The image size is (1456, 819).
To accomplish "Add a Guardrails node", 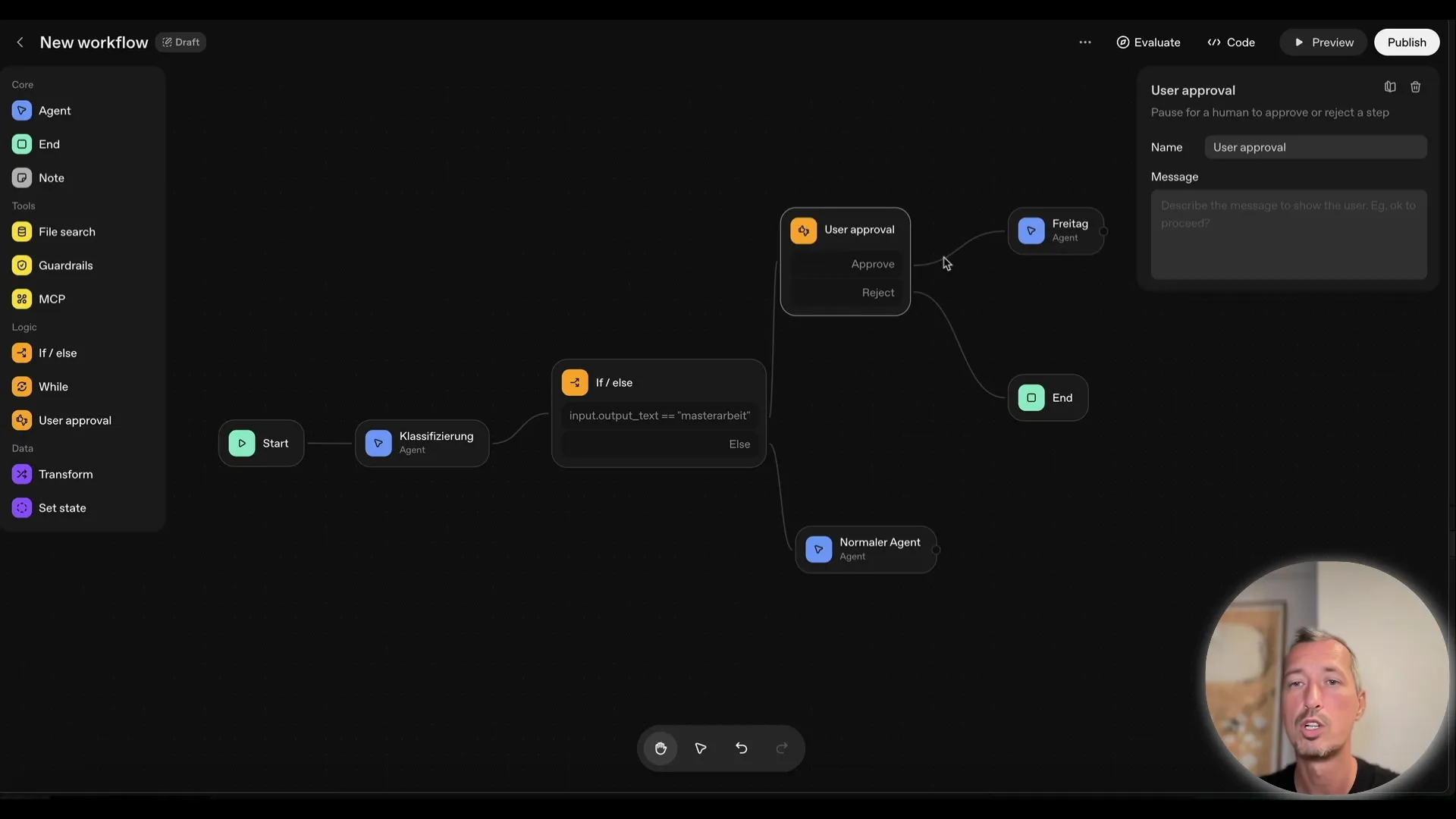I will point(65,265).
